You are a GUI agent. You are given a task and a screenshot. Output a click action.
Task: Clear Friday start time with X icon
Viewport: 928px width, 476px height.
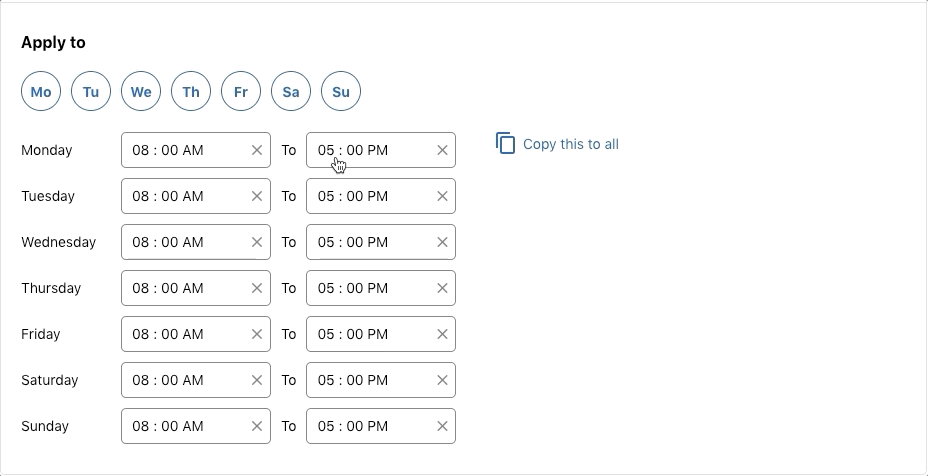pos(257,334)
